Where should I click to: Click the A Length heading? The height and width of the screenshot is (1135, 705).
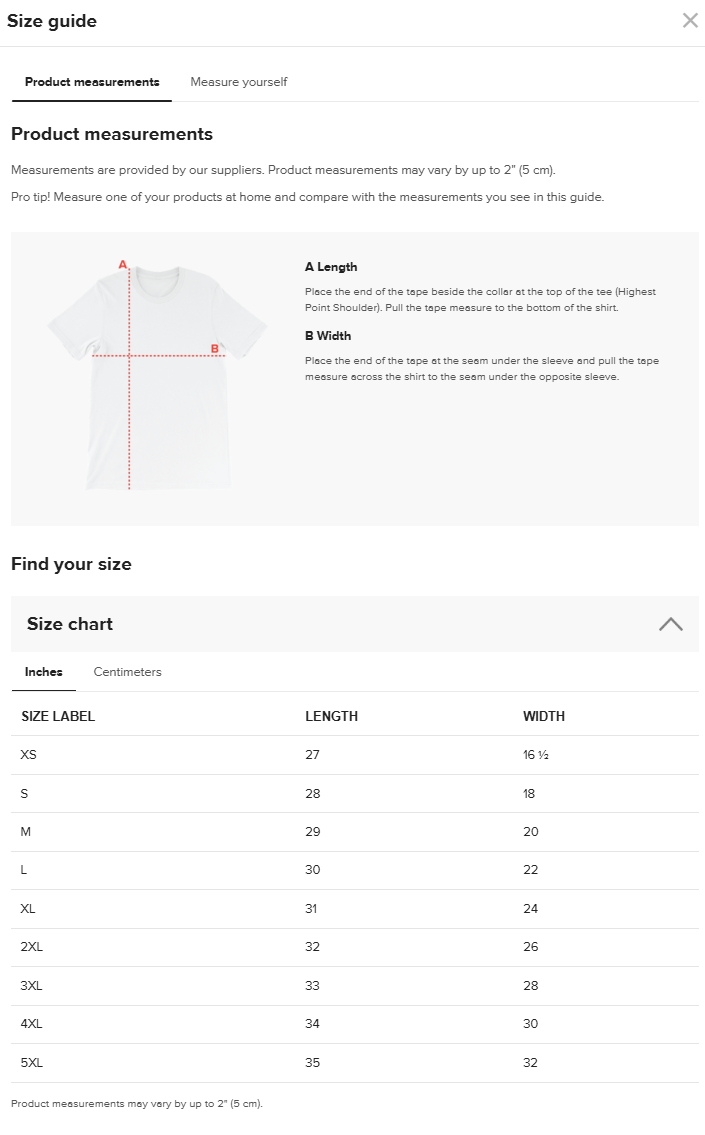[x=331, y=267]
